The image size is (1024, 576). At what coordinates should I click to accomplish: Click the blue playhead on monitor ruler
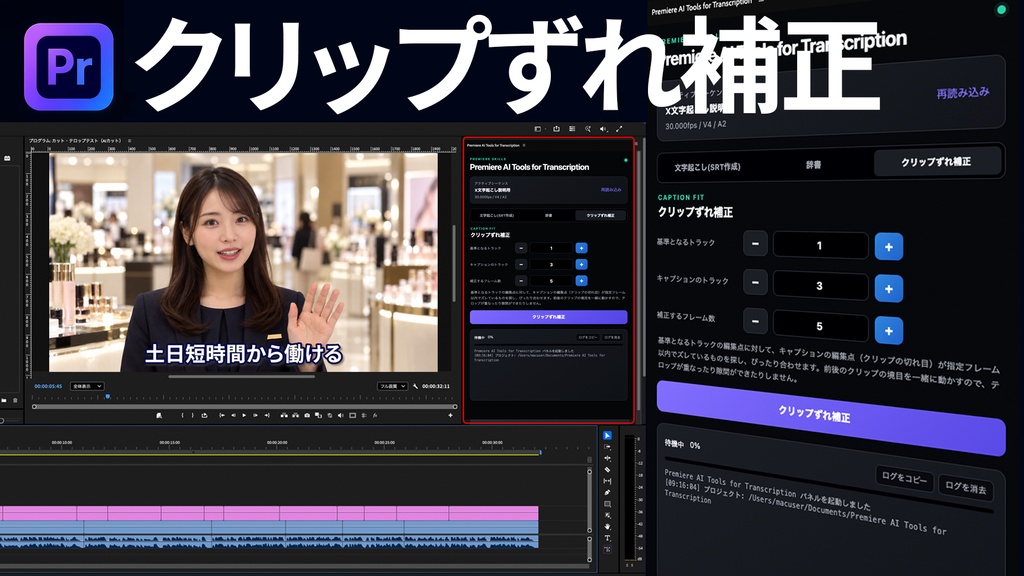[108, 396]
